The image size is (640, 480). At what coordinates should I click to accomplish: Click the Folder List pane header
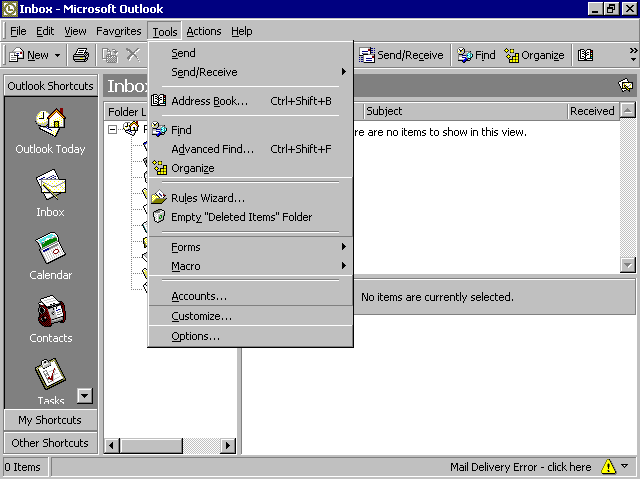click(127, 111)
